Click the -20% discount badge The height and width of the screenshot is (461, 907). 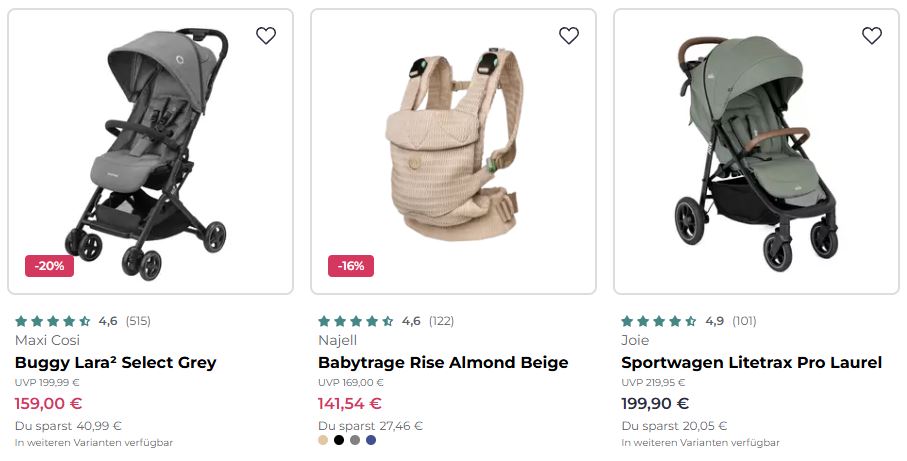(49, 266)
